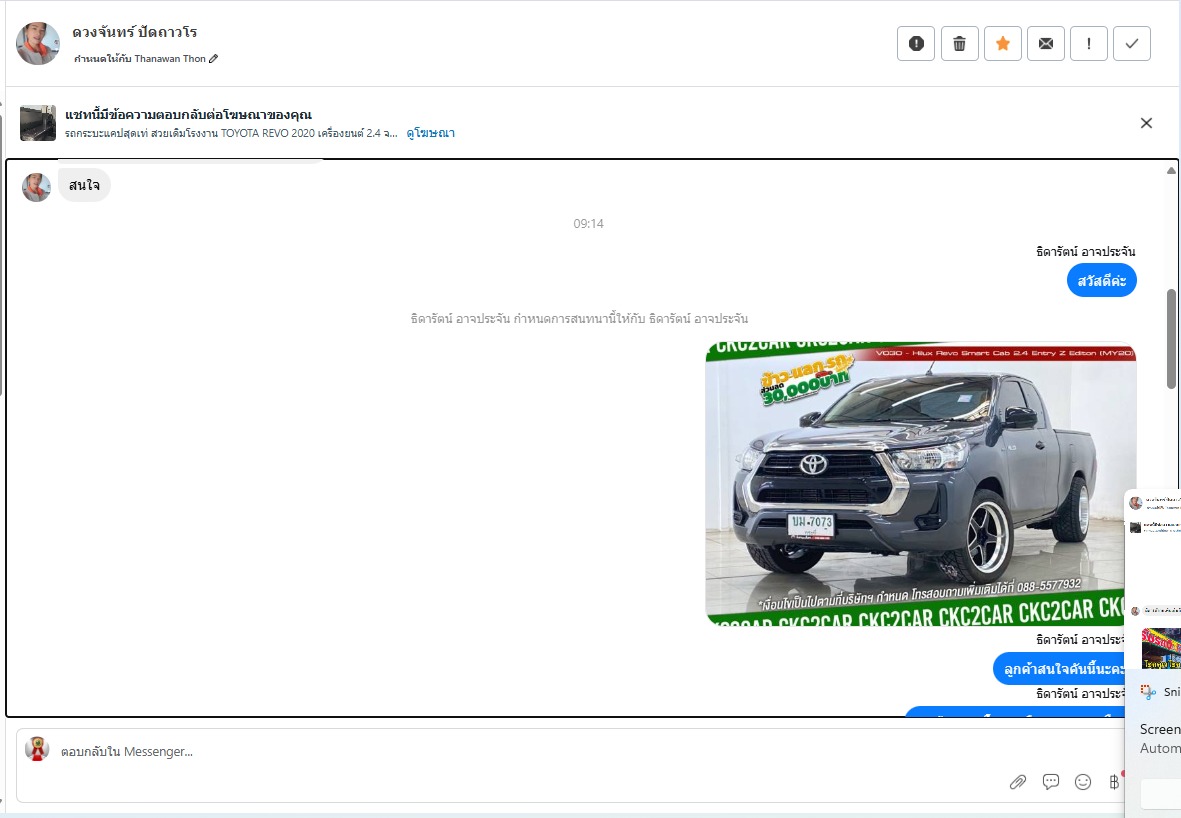
Task: Mark conversation done with checkmark icon
Action: point(1132,43)
